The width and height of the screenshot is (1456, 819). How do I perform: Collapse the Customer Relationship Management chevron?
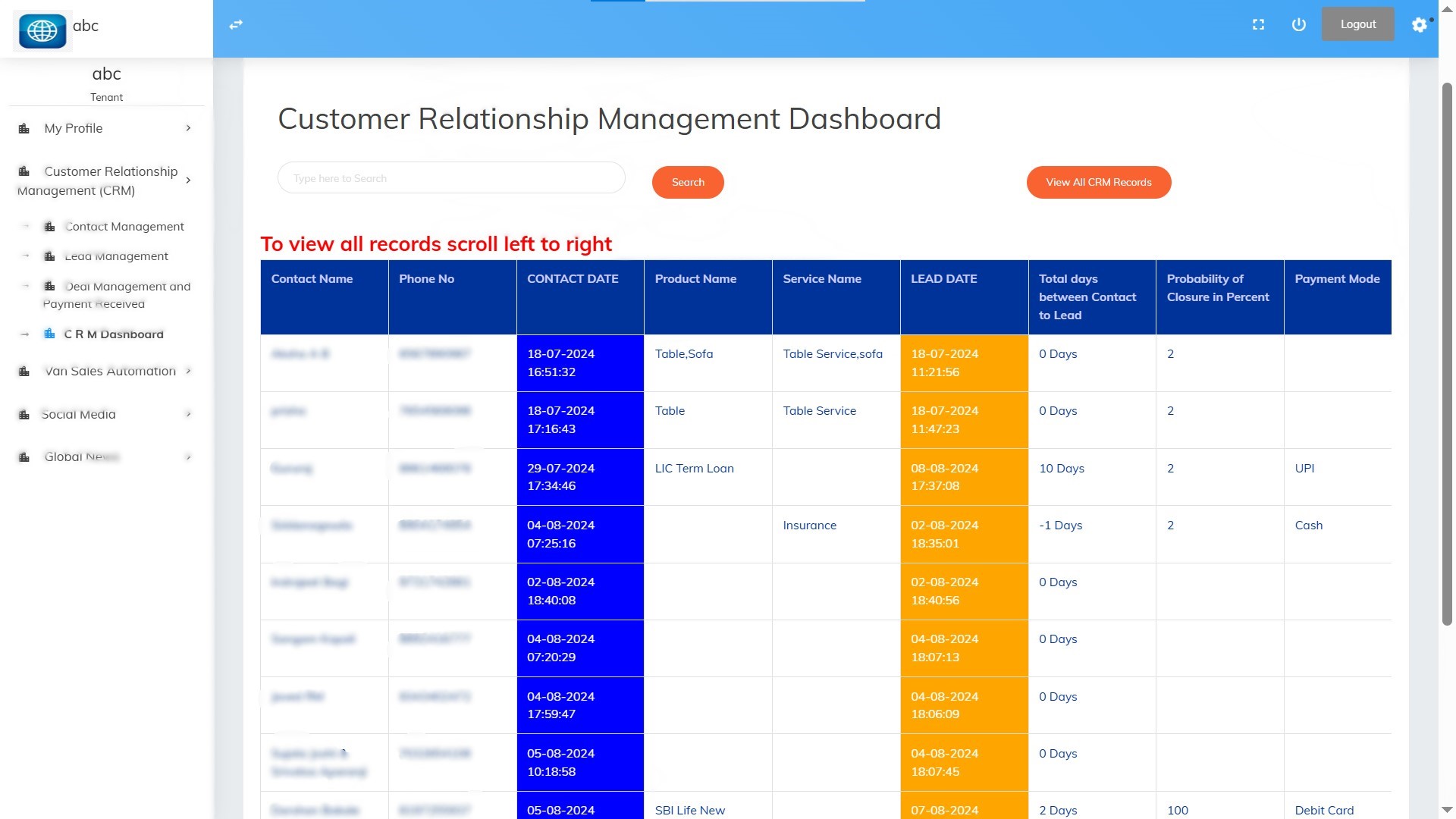[x=188, y=180]
